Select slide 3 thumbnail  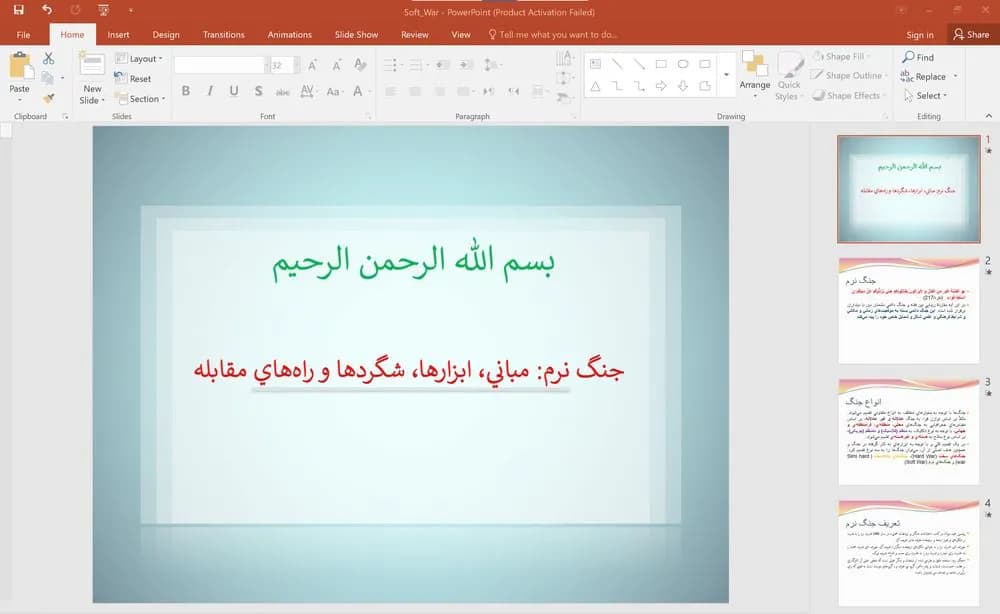coord(908,431)
